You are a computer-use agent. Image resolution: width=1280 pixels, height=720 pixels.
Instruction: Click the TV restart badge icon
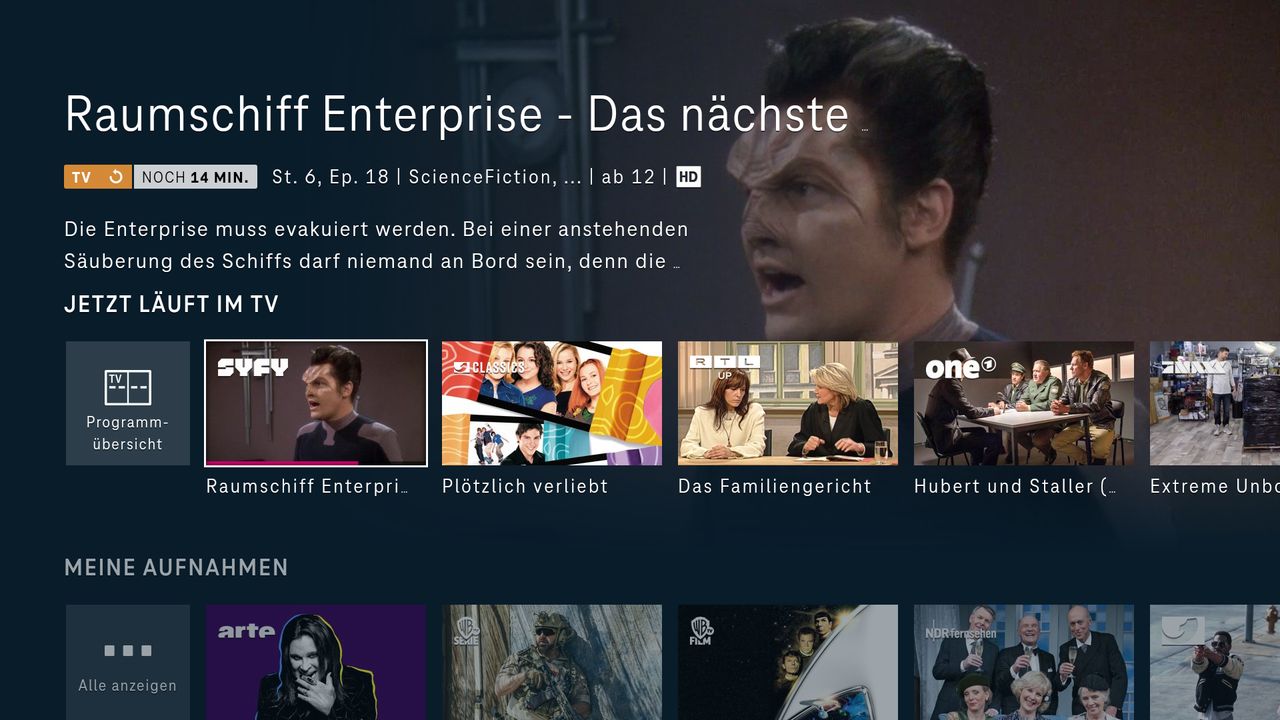pos(116,177)
